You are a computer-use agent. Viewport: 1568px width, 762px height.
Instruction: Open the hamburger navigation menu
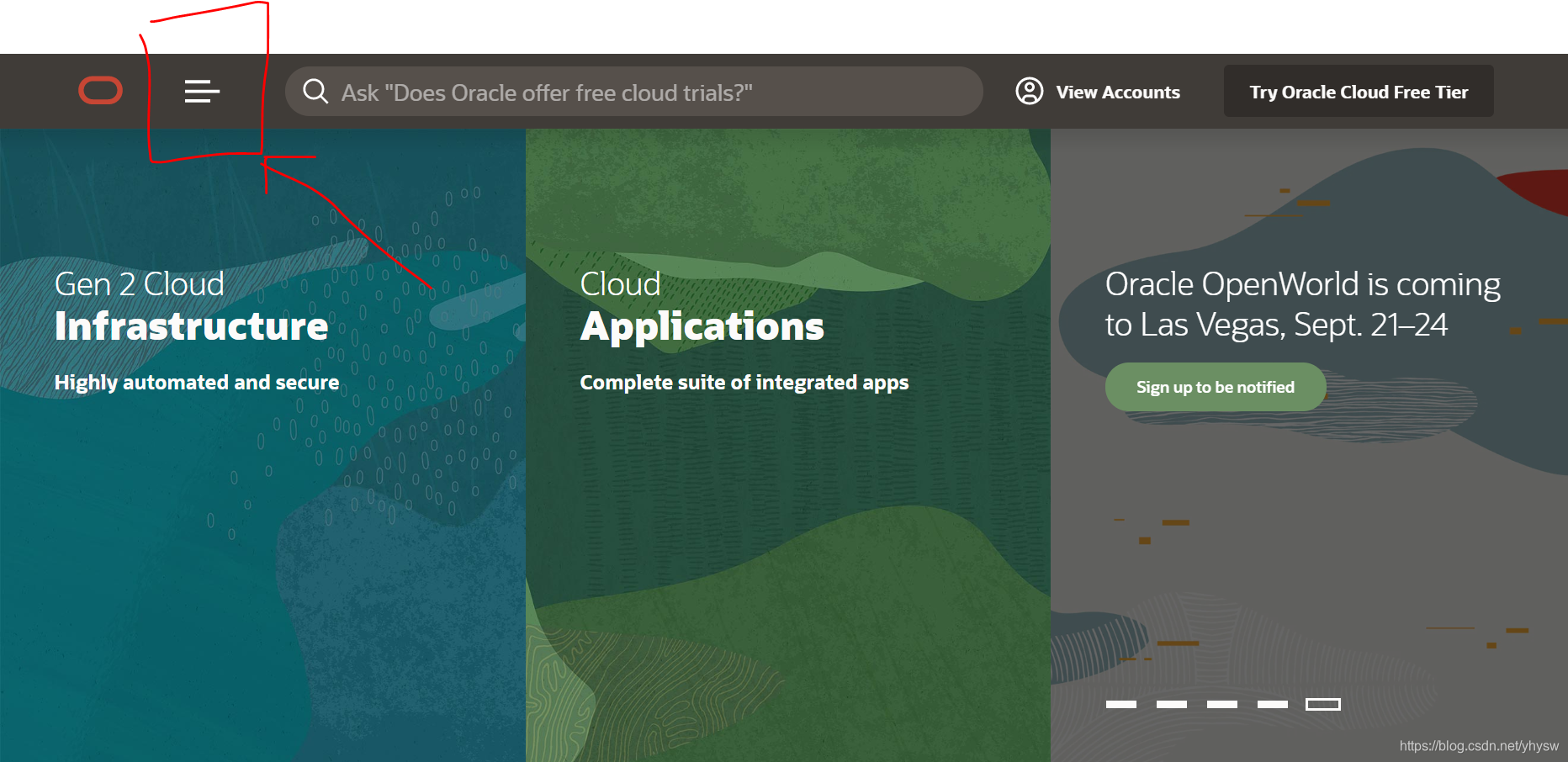tap(202, 91)
